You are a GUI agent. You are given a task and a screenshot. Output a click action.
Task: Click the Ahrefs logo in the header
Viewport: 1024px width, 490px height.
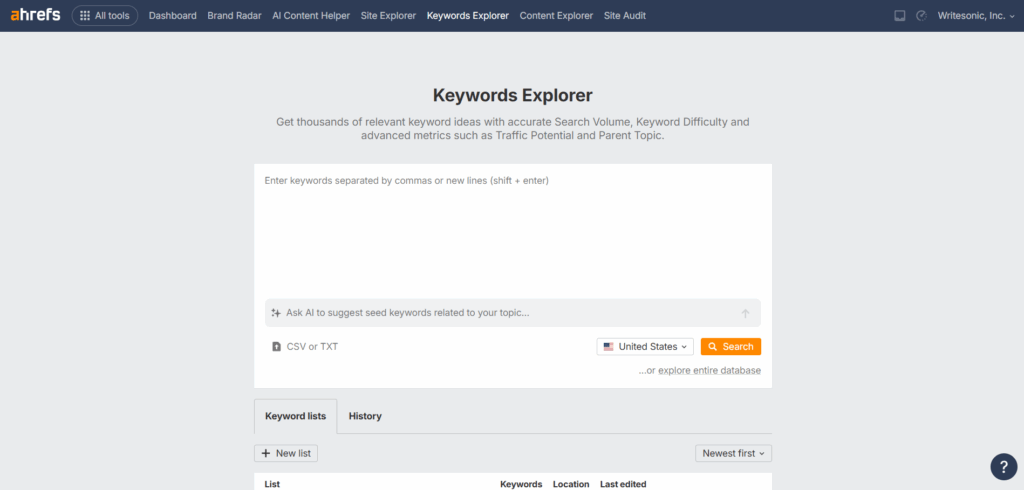point(36,16)
